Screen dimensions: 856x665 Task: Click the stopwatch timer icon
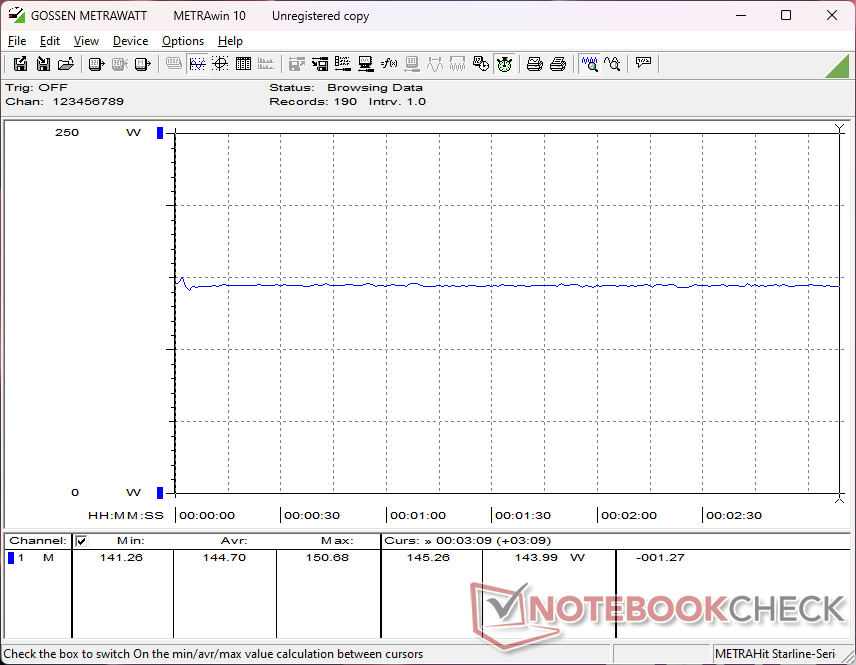coord(504,64)
